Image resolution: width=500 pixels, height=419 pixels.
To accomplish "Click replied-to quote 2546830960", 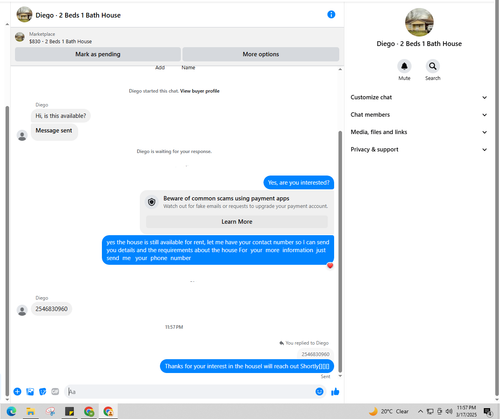I will (315, 354).
